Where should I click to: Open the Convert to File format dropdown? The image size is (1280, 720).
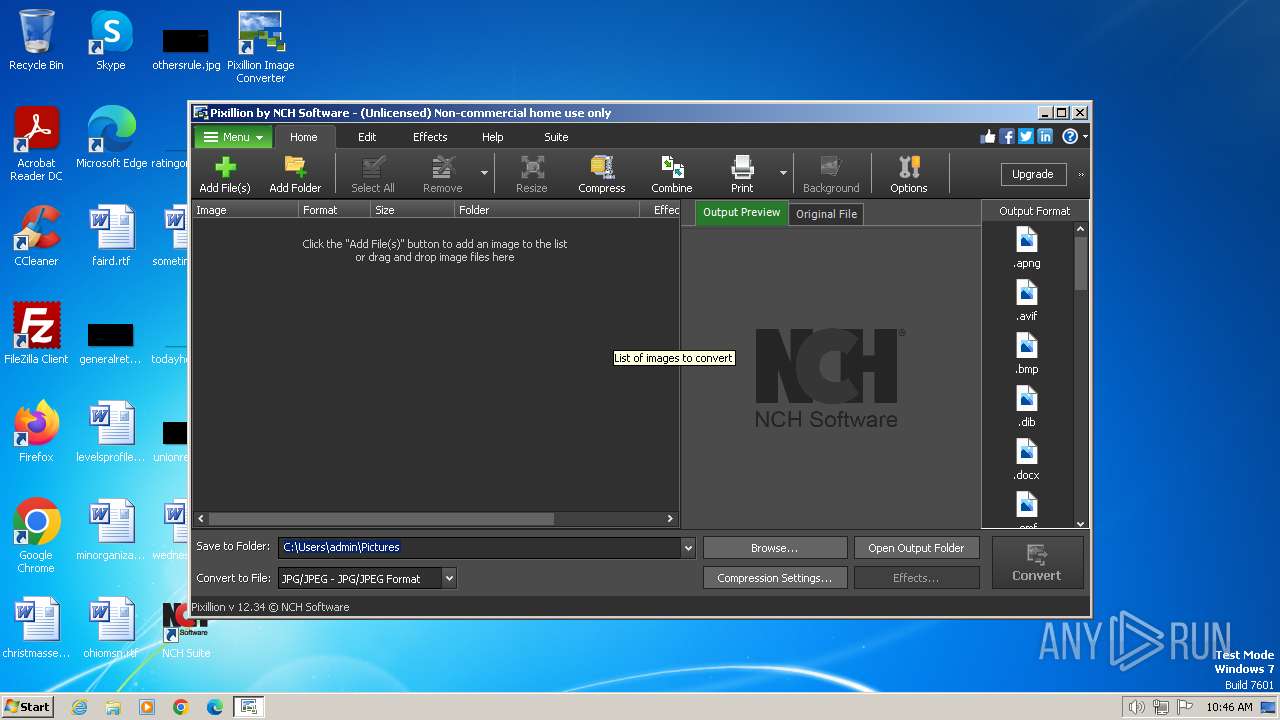coord(449,578)
